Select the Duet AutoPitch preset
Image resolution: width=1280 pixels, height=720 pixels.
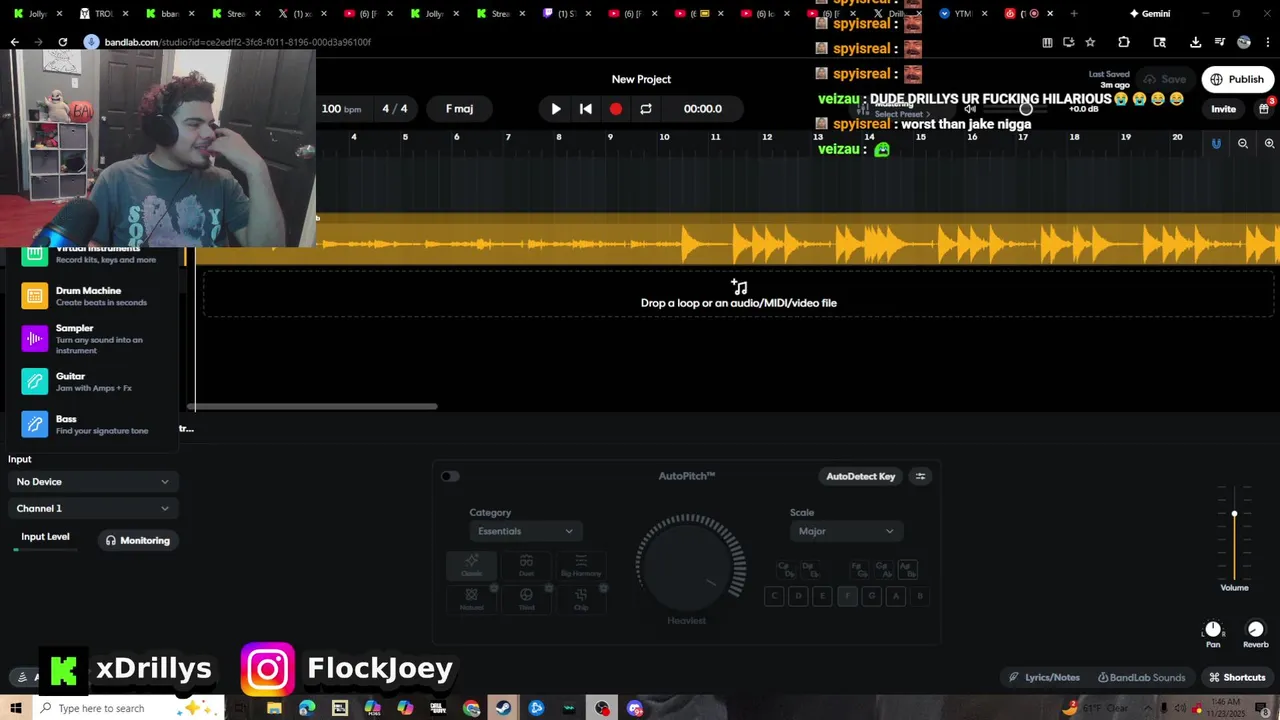click(x=526, y=565)
